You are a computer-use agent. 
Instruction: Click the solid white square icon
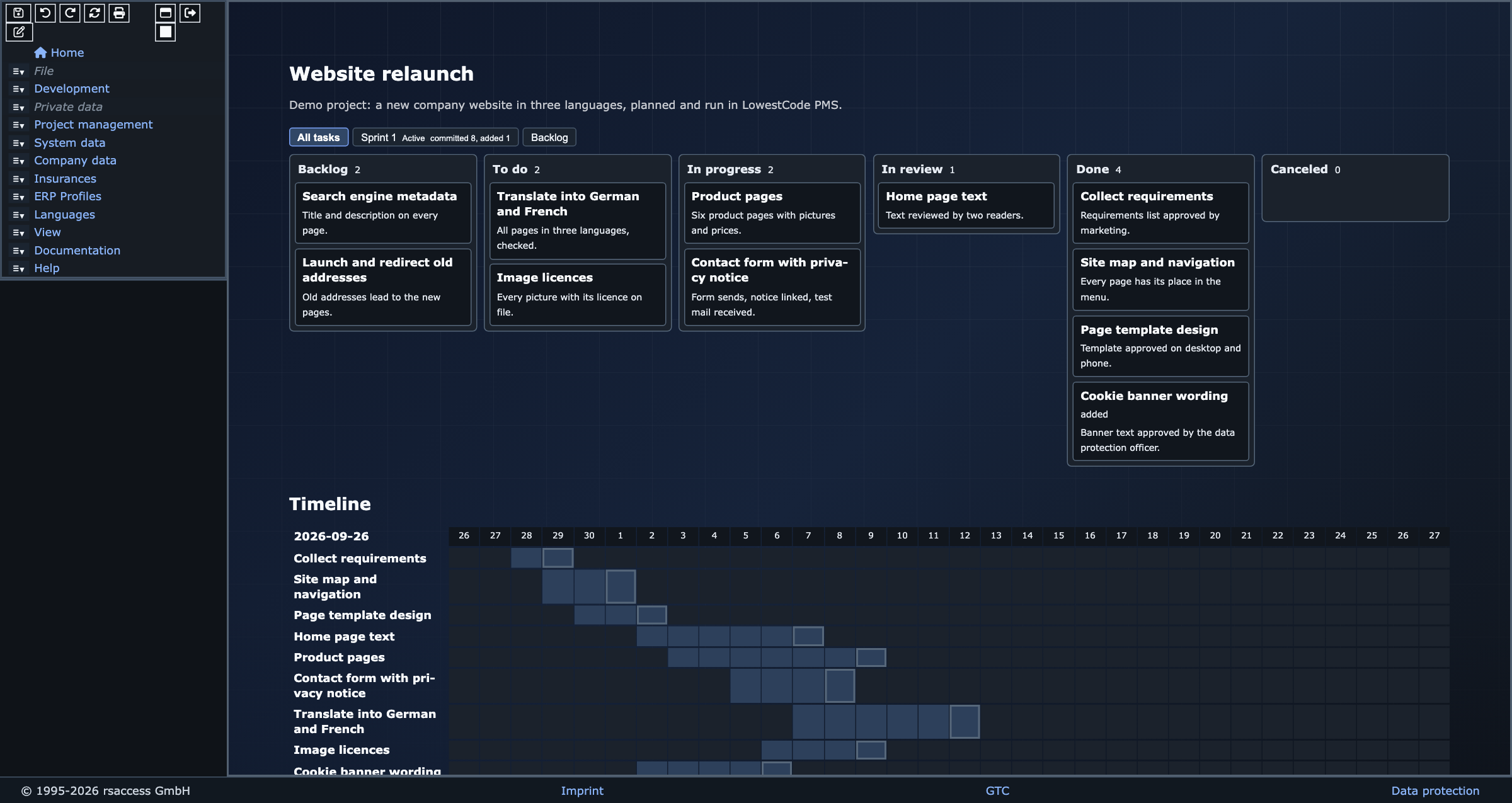coord(166,31)
